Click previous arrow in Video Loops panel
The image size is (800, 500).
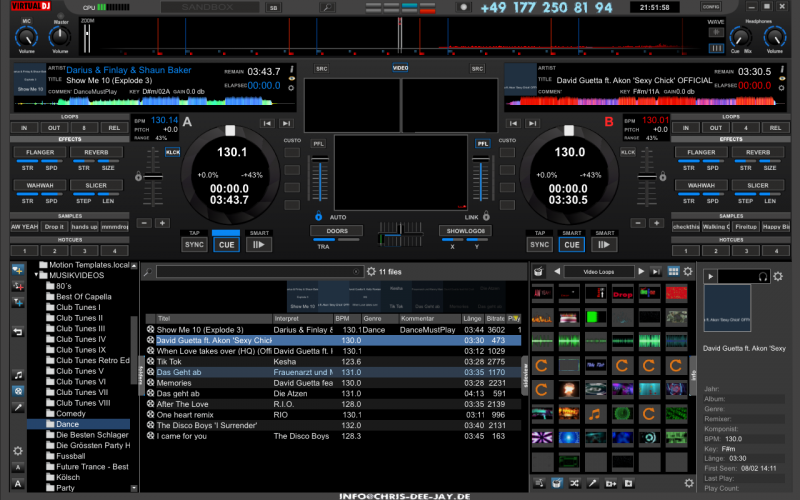click(557, 271)
